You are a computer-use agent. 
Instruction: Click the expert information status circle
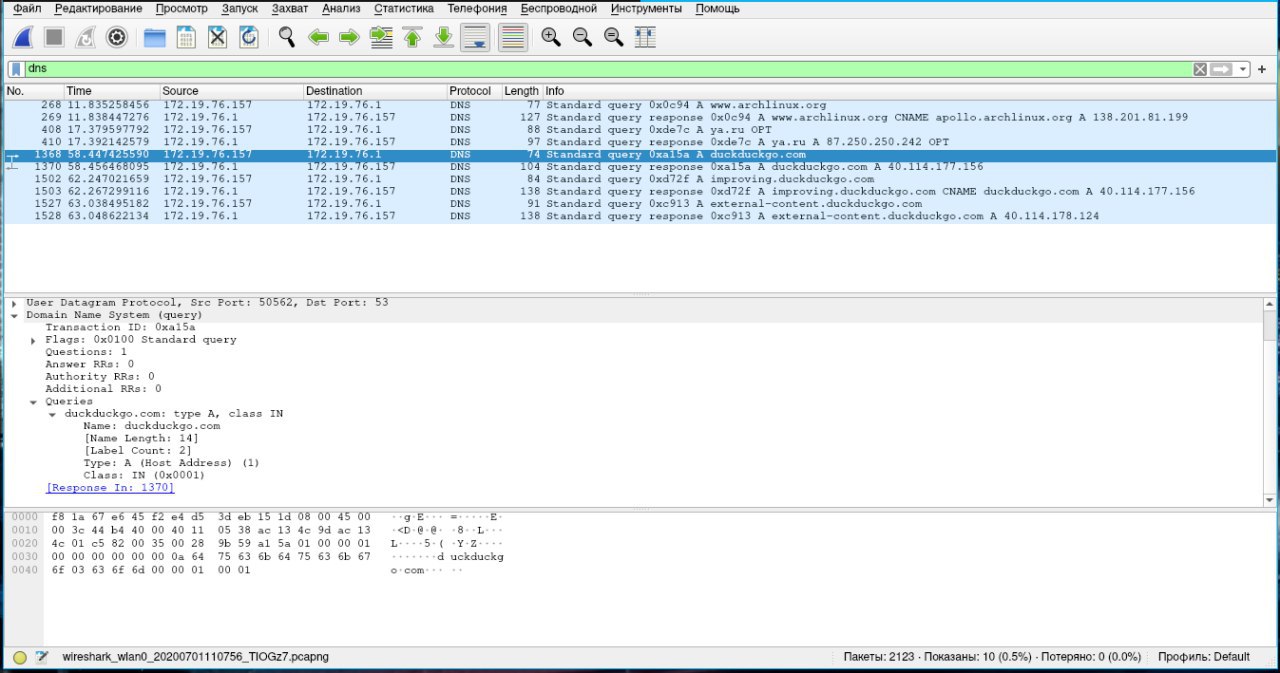(20, 657)
